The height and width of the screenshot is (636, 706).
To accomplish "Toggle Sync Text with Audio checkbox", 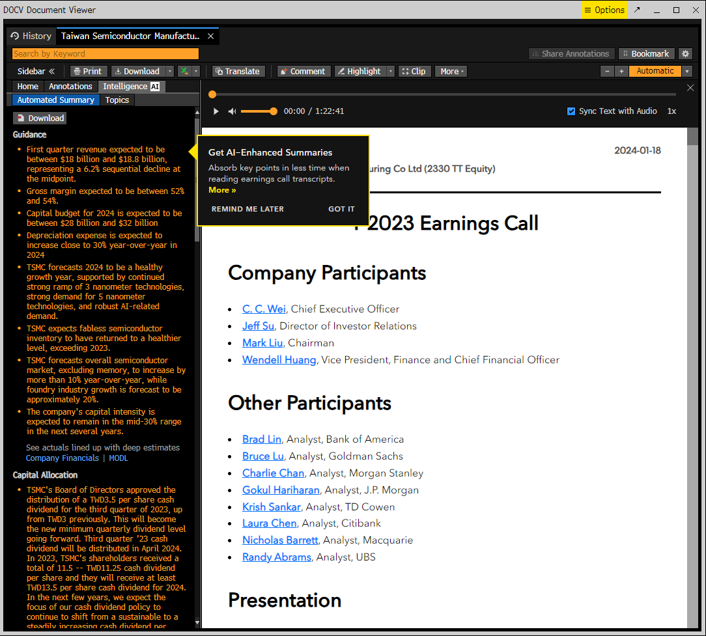I will 571,112.
